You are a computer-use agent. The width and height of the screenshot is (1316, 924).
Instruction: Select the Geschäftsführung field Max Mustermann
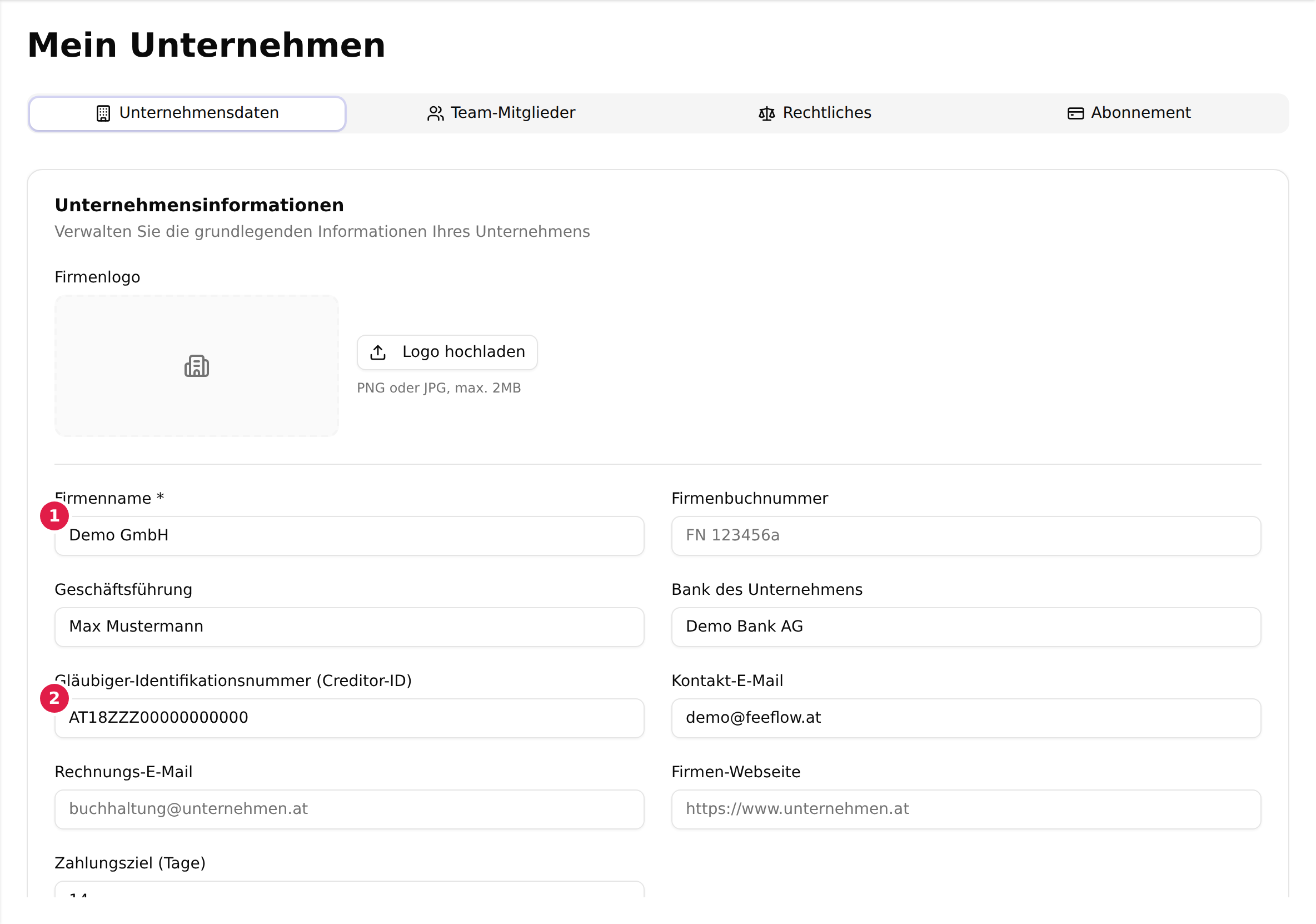tap(349, 627)
